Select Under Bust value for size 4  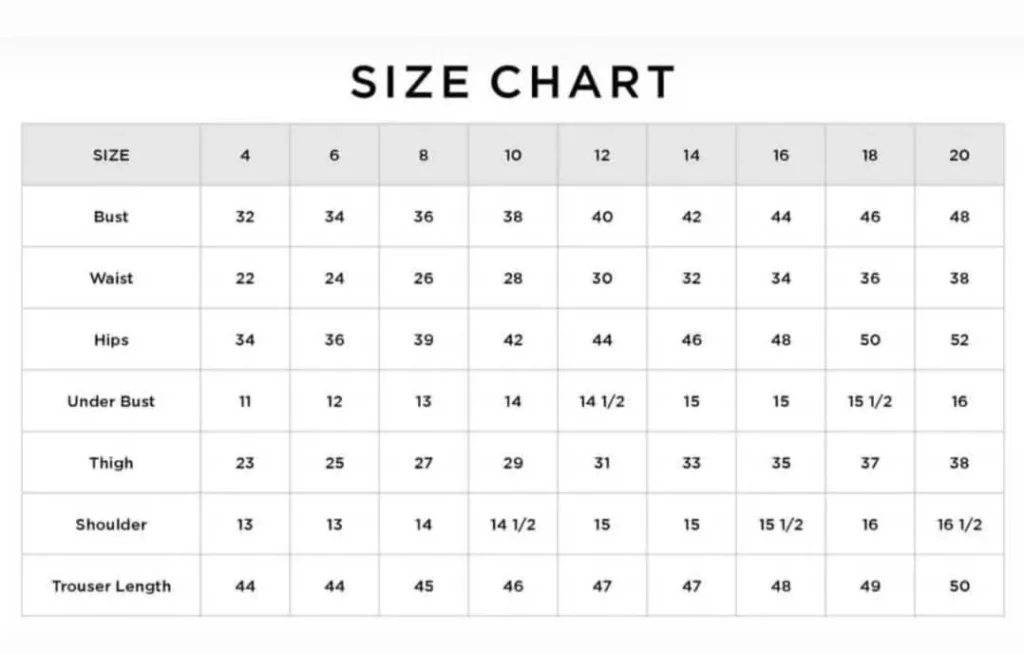click(x=245, y=401)
